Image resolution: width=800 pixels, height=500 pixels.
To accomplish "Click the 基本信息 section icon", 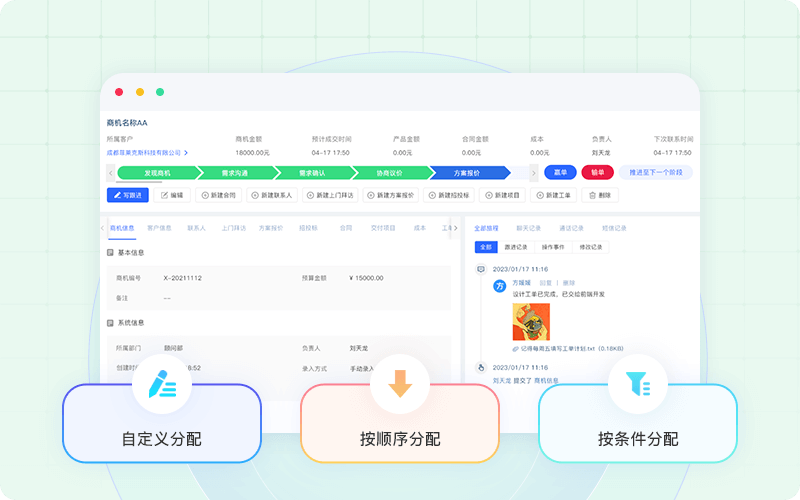I will (109, 253).
